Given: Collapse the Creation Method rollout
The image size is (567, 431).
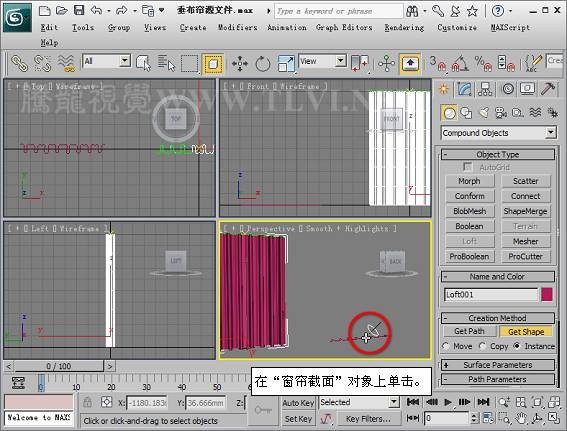Looking at the screenshot, I should 498,318.
